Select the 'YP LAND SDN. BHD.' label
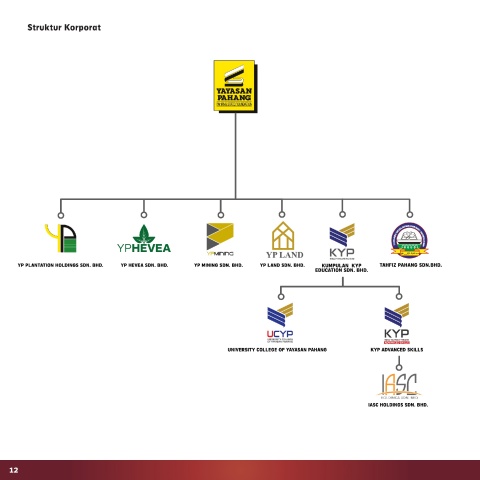The image size is (480, 480). [282, 265]
